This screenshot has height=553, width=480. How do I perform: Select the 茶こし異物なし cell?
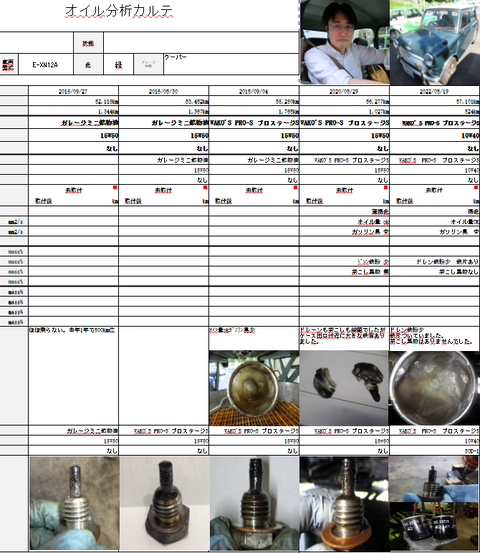coord(435,272)
